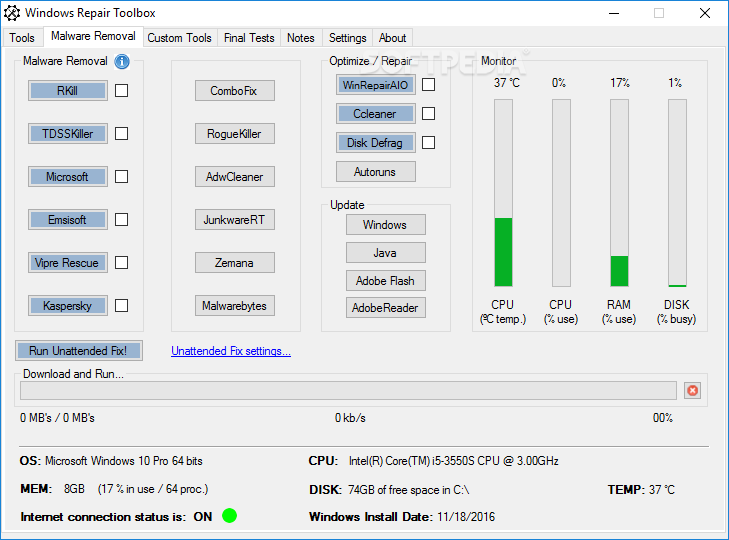This screenshot has width=729, height=540.
Task: Select the Malware Removal tab
Action: [x=93, y=36]
